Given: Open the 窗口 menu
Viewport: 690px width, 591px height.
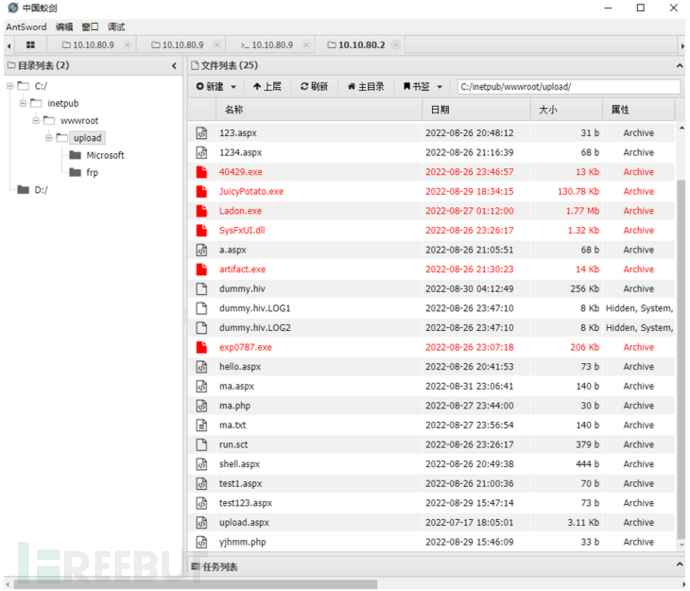Looking at the screenshot, I should tap(90, 27).
